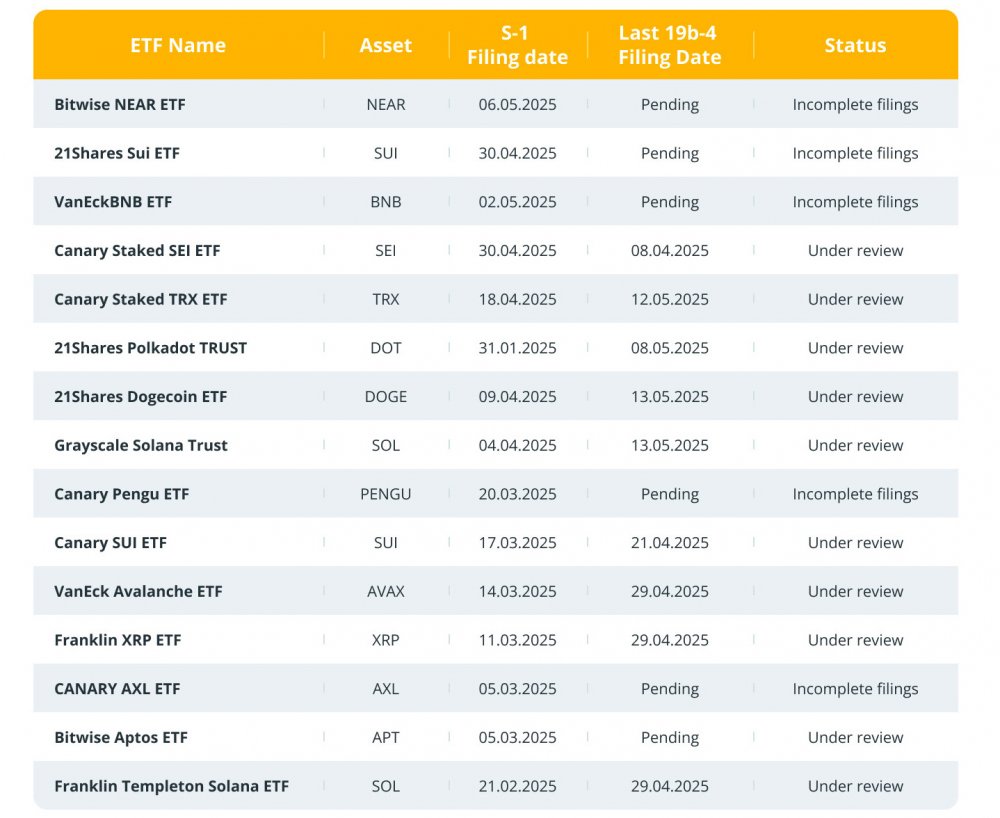Click the Asset column header

[x=385, y=45]
